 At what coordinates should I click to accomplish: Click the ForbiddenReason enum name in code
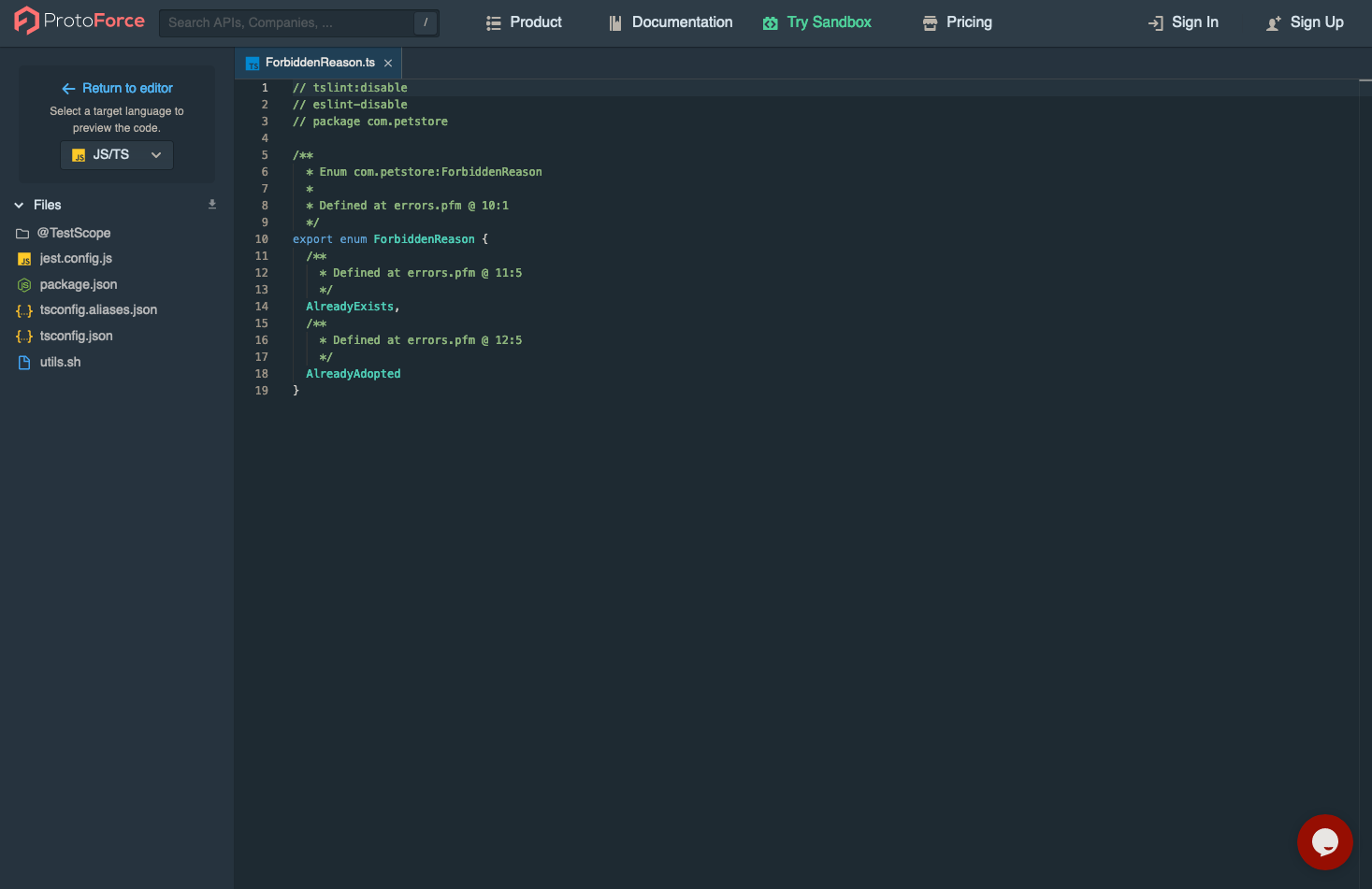pos(424,239)
